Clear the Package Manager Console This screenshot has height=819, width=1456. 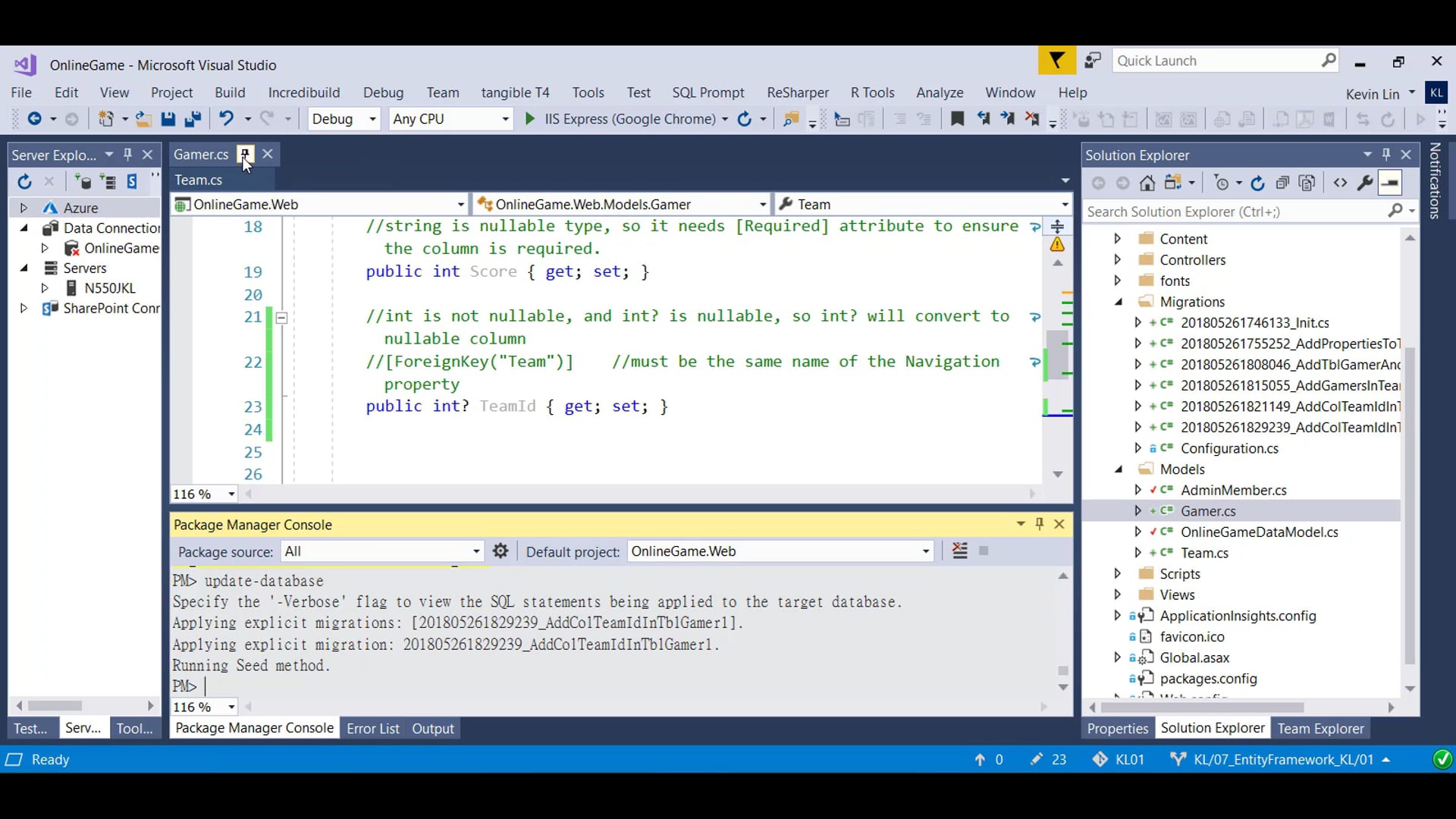(960, 551)
